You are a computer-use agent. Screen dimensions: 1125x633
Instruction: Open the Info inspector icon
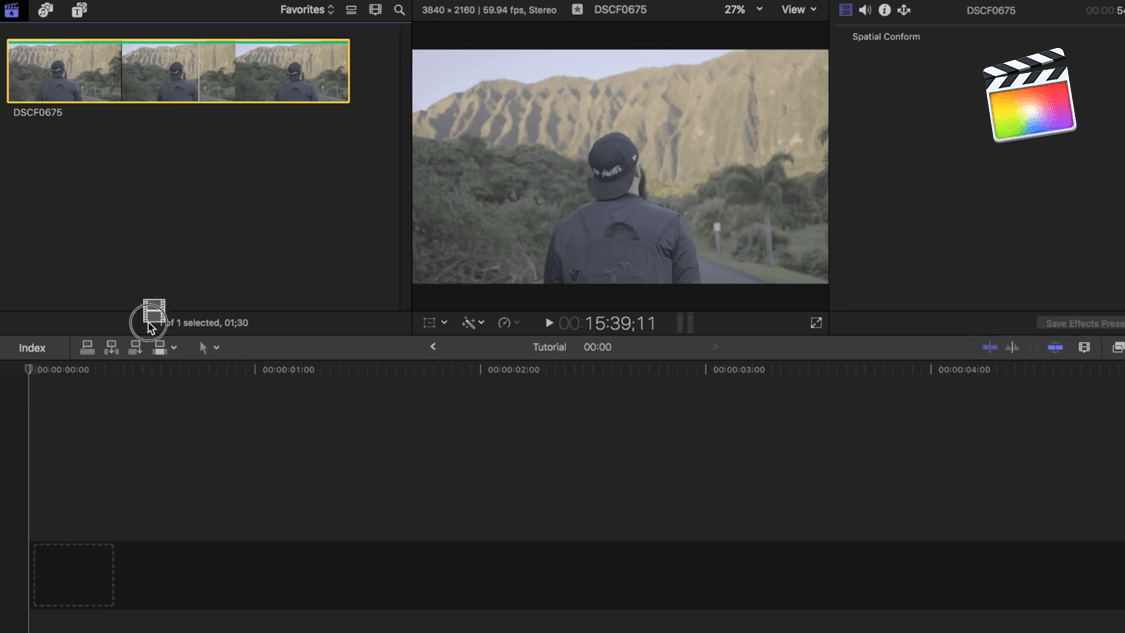click(884, 10)
